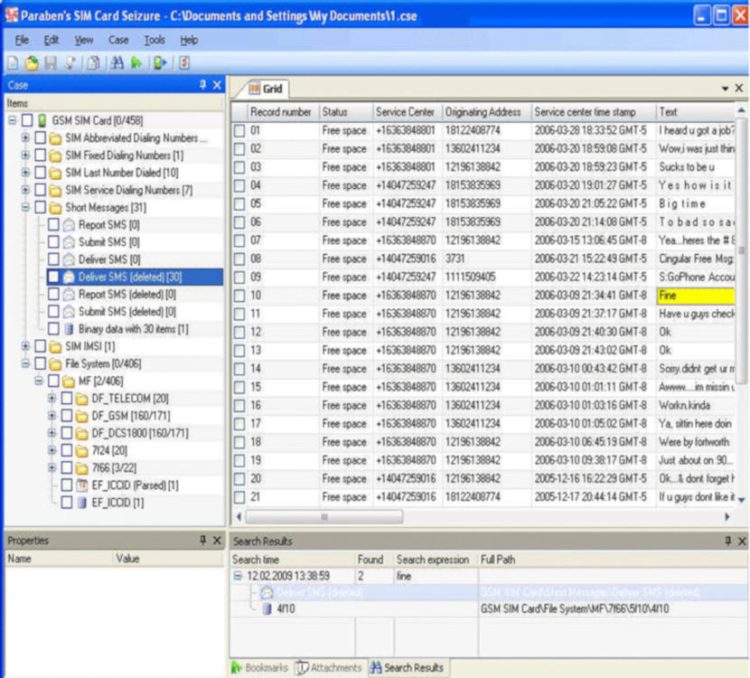Click the EF_ICCID (Parsed) icon
Viewport: 750px width, 678px height.
pos(82,485)
